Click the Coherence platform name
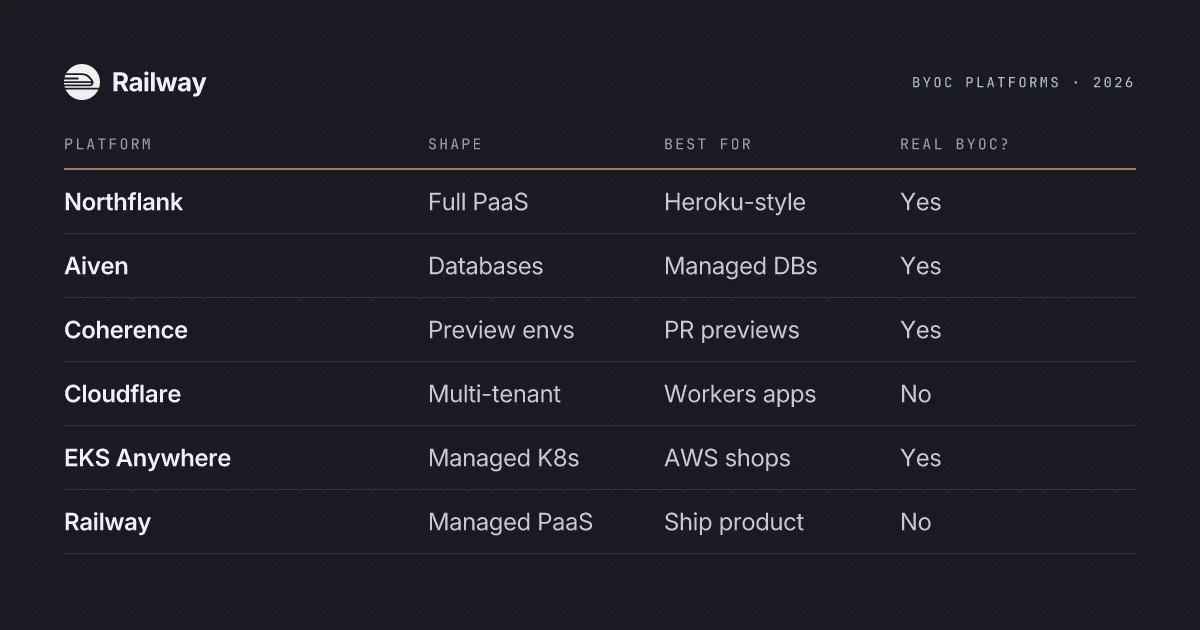Viewport: 1200px width, 630px height. (x=126, y=330)
